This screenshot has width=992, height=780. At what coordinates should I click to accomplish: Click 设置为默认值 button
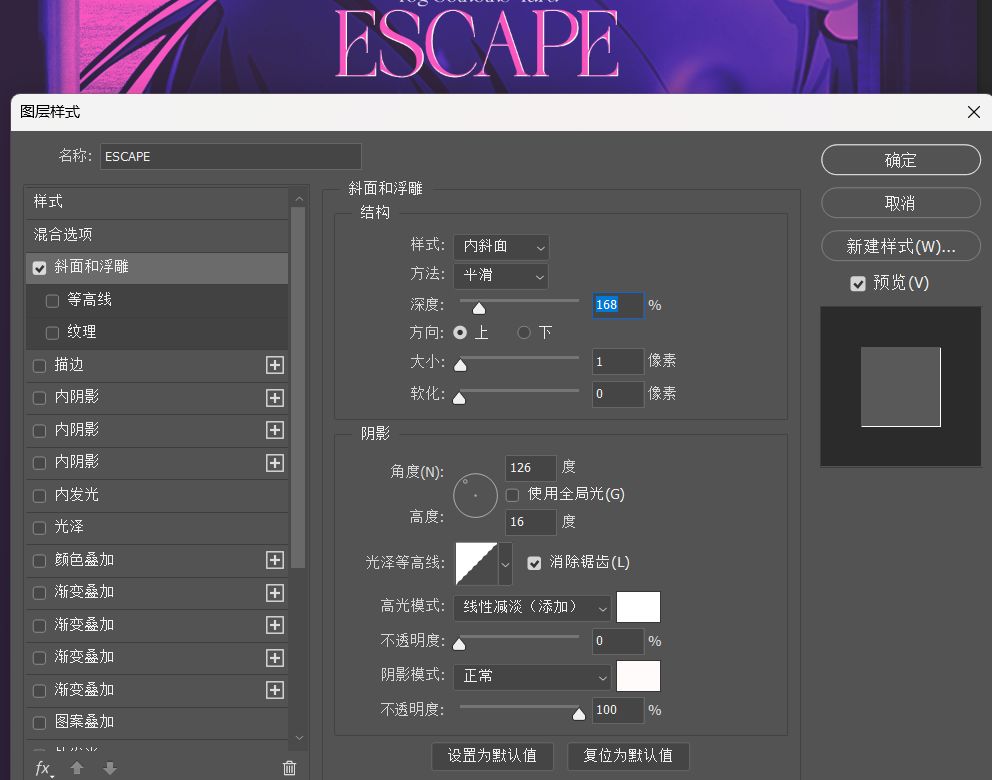coord(492,755)
